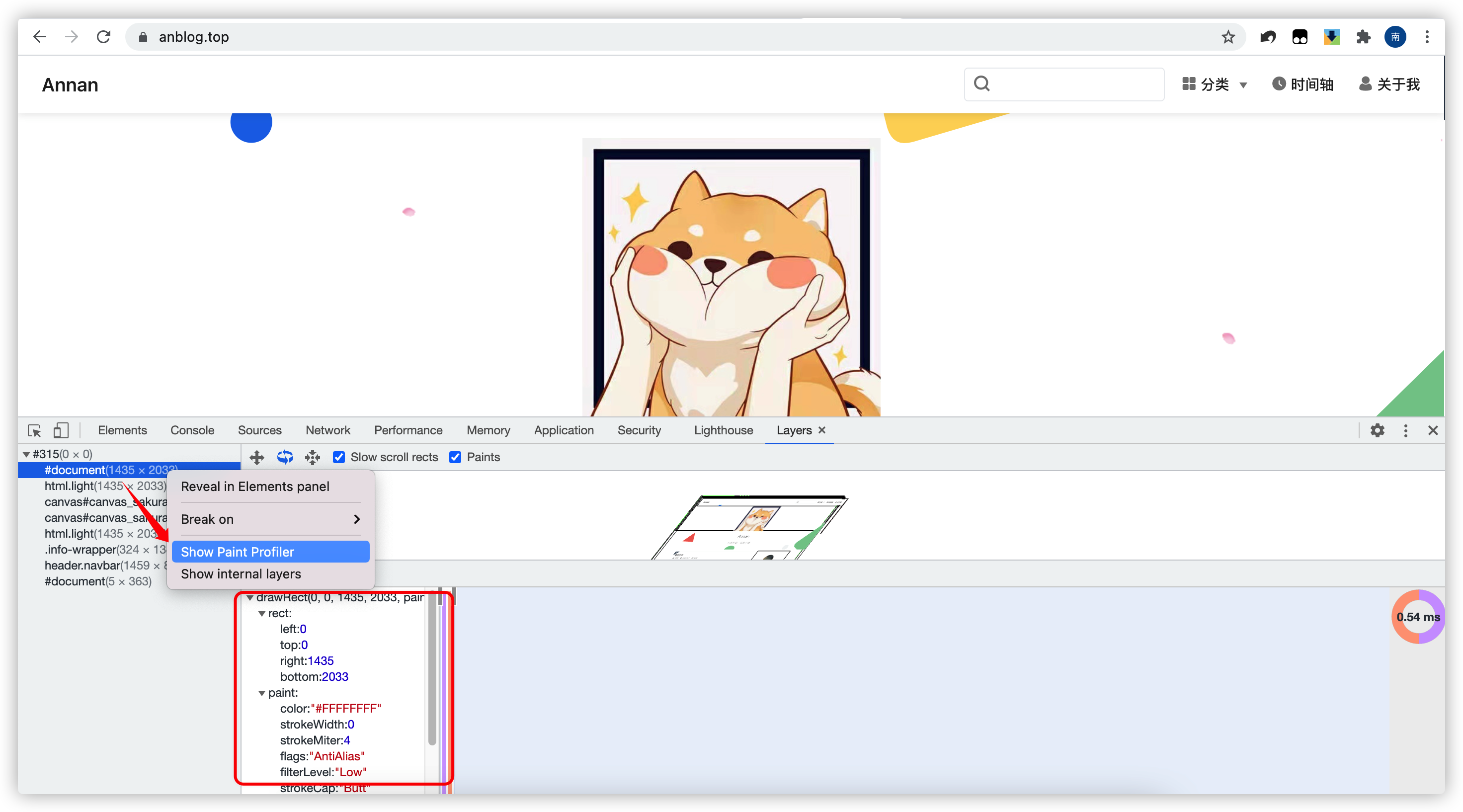Open the black mask extension icon

tap(1300, 37)
